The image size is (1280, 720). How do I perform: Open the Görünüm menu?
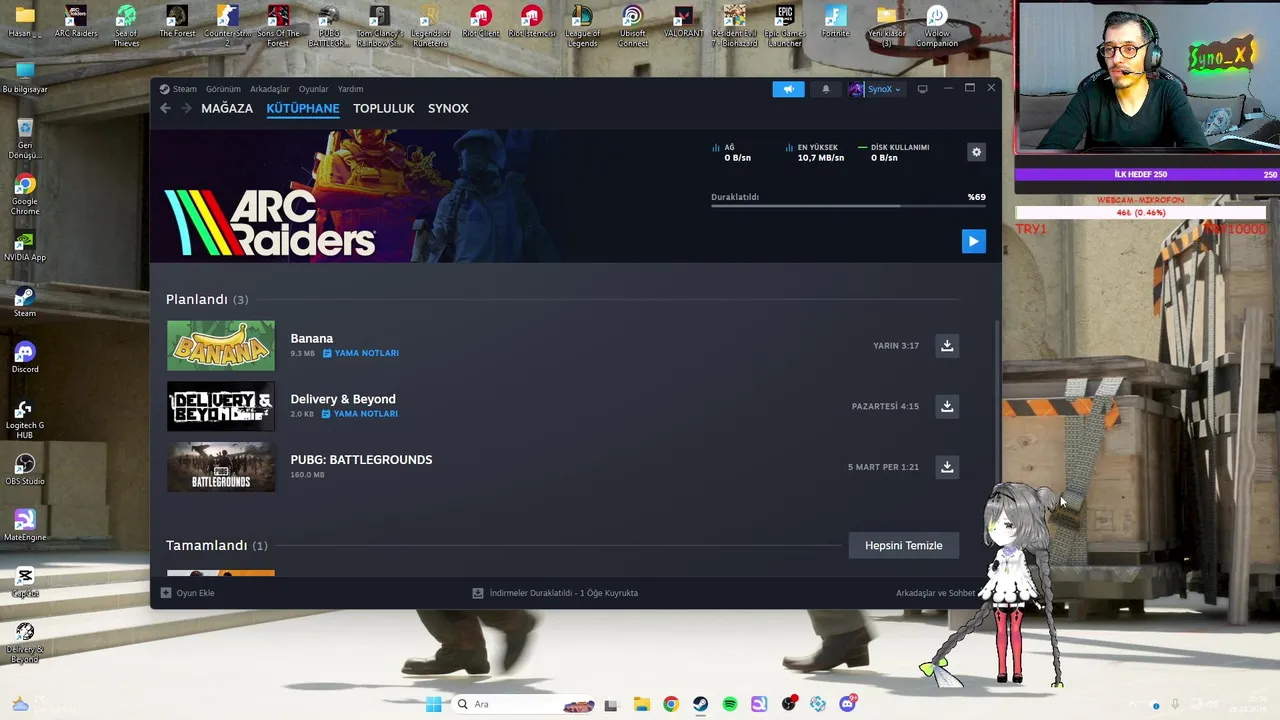tap(223, 89)
